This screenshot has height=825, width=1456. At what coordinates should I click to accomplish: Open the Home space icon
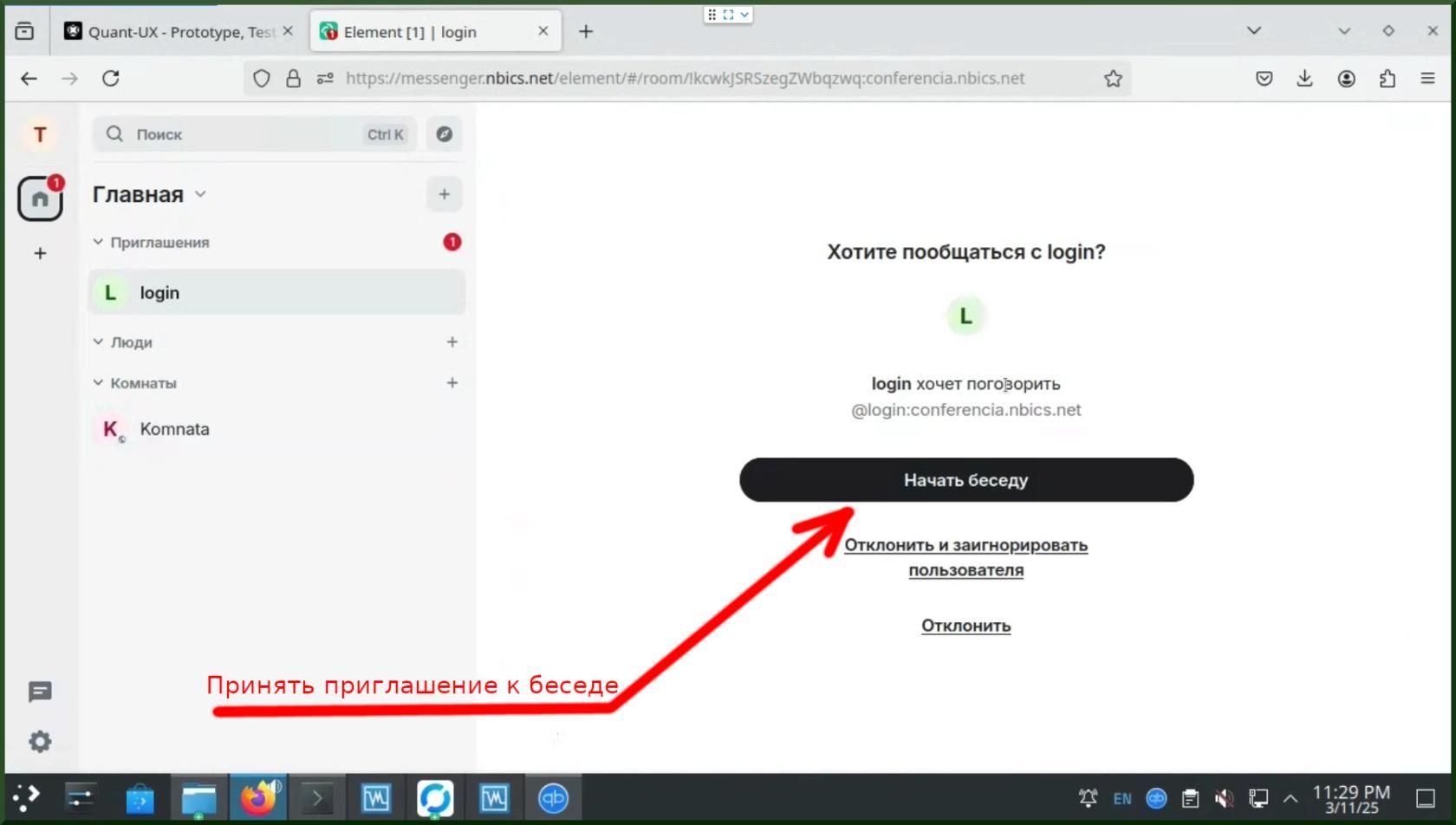click(x=40, y=199)
